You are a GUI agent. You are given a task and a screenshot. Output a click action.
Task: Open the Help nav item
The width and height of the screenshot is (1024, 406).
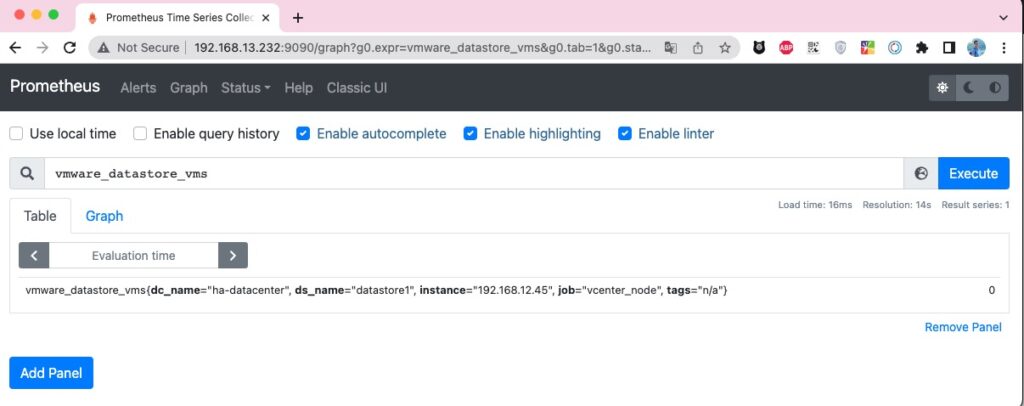[x=298, y=87]
